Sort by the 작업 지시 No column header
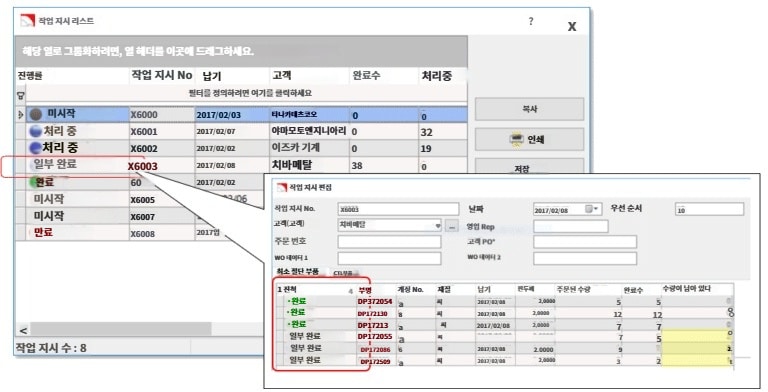The height and width of the screenshot is (392, 768). pyautogui.click(x=162, y=75)
